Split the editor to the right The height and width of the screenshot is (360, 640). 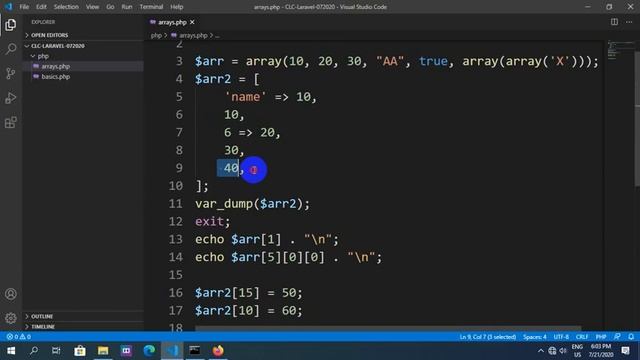pyautogui.click(x=614, y=22)
